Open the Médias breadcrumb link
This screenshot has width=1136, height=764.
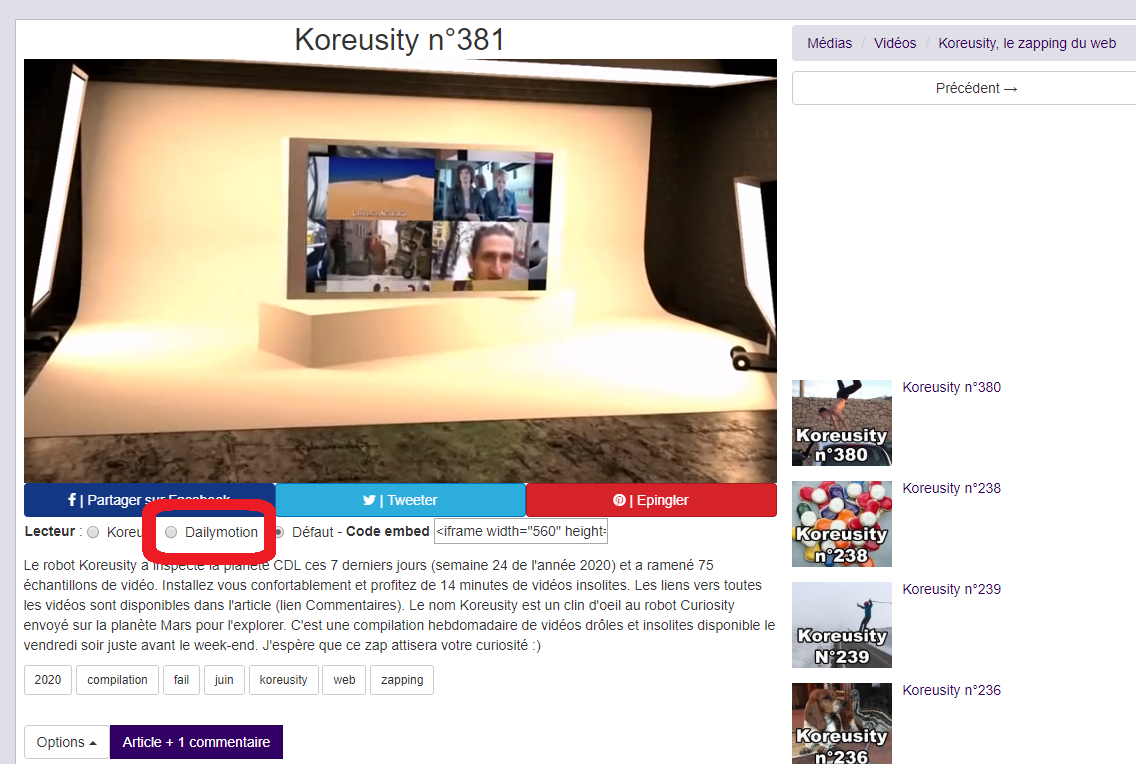(x=829, y=43)
